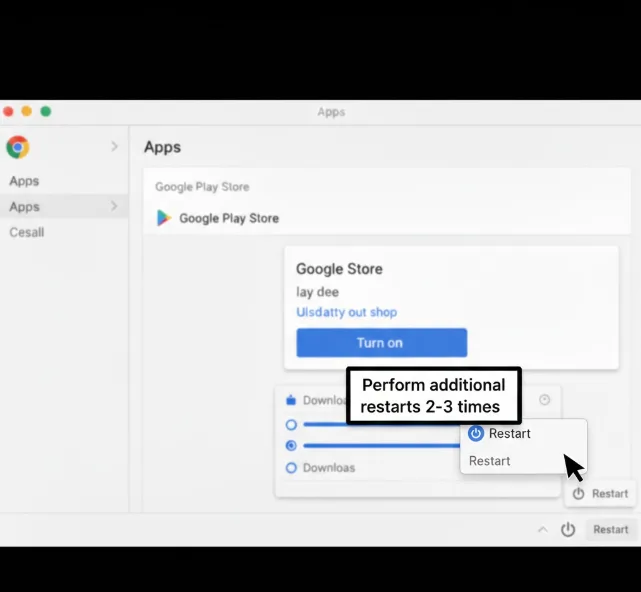This screenshot has width=641, height=592.
Task: Select the first radio button above the sliders
Action: tap(292, 424)
